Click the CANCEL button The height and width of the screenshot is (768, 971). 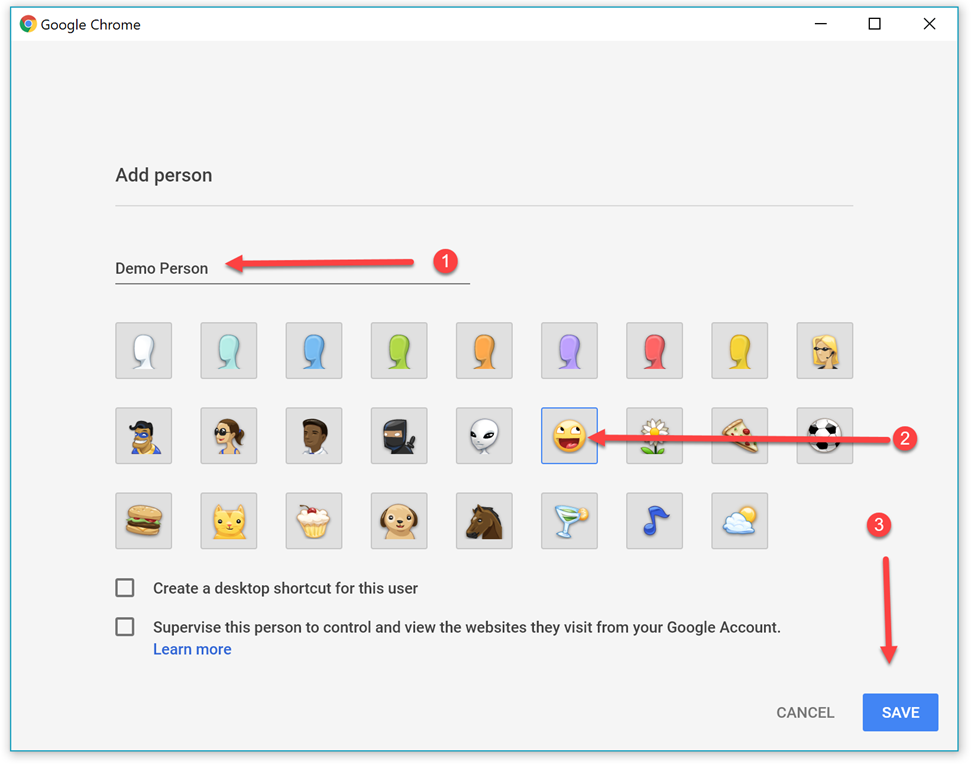pyautogui.click(x=805, y=713)
